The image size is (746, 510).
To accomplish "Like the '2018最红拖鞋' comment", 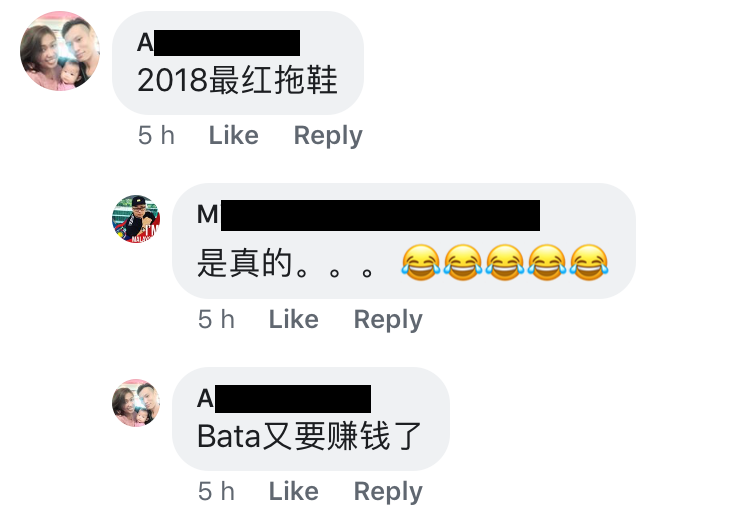I will [234, 135].
